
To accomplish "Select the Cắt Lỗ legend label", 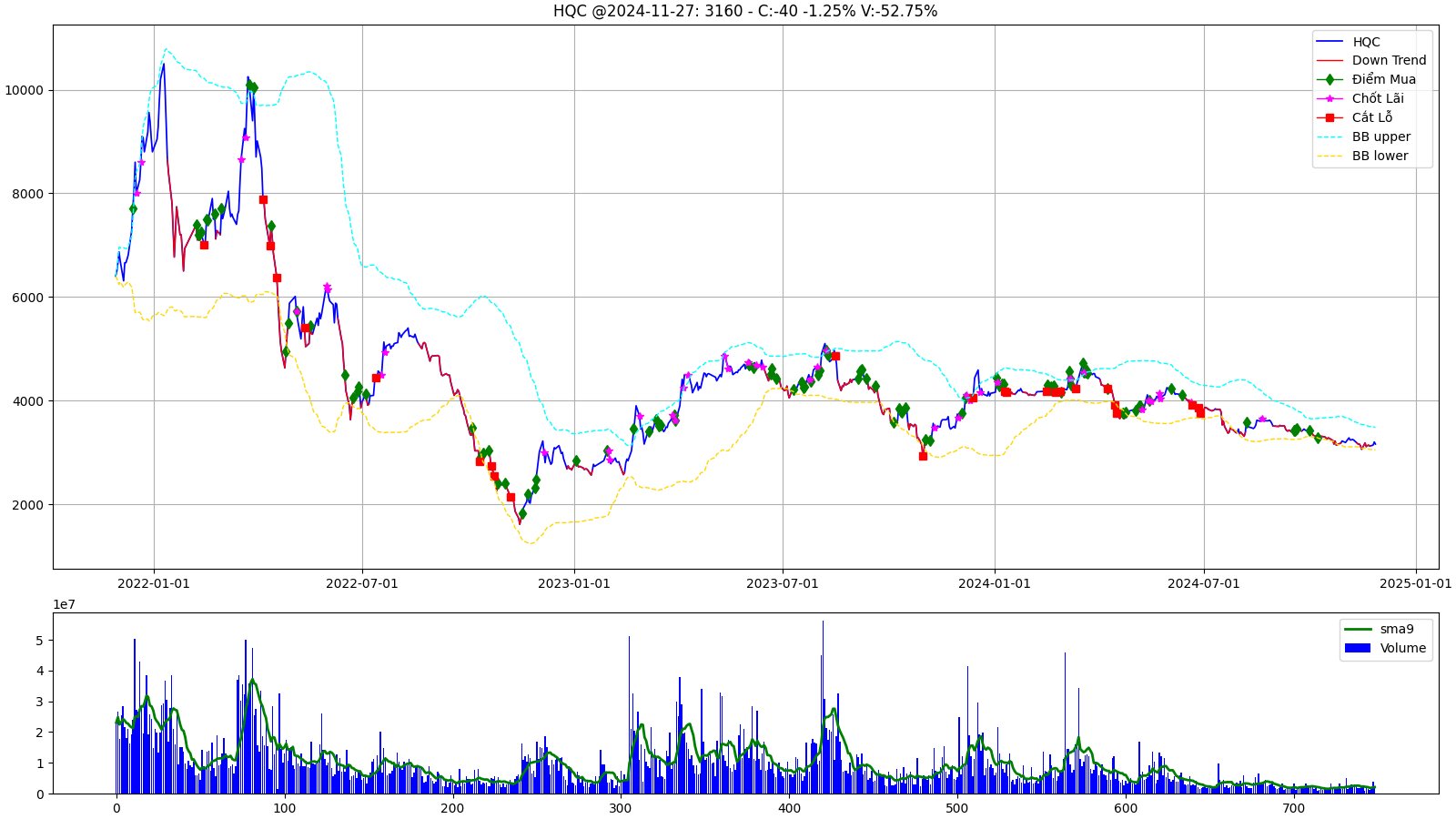I will tap(1371, 118).
